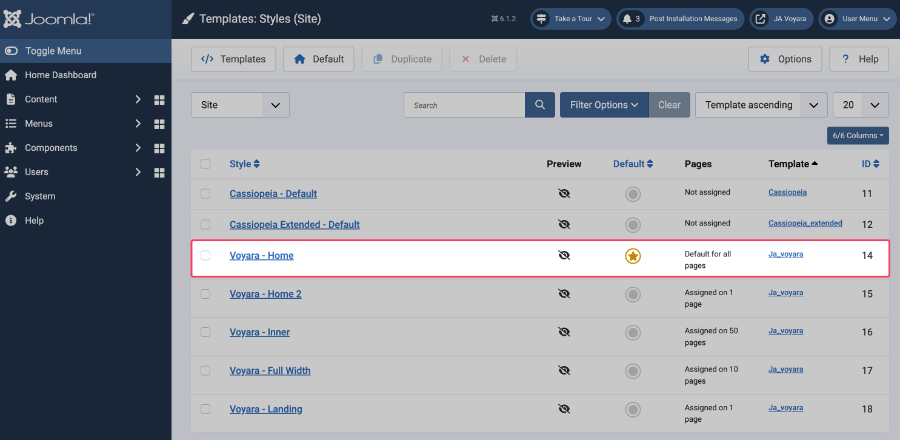The width and height of the screenshot is (900, 440).
Task: Open the Voyara - Landing style link
Action: pos(266,409)
